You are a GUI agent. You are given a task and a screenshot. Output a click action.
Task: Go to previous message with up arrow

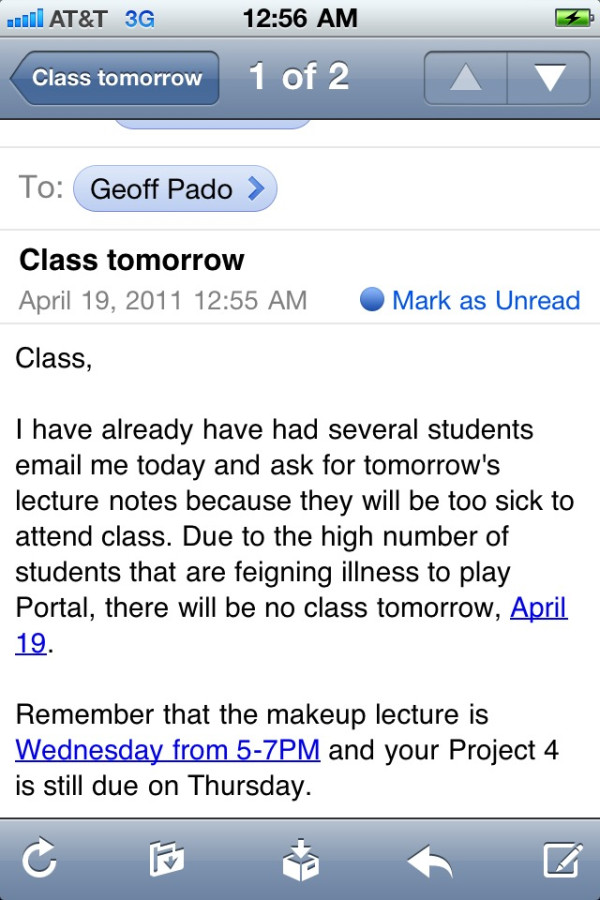click(x=466, y=77)
